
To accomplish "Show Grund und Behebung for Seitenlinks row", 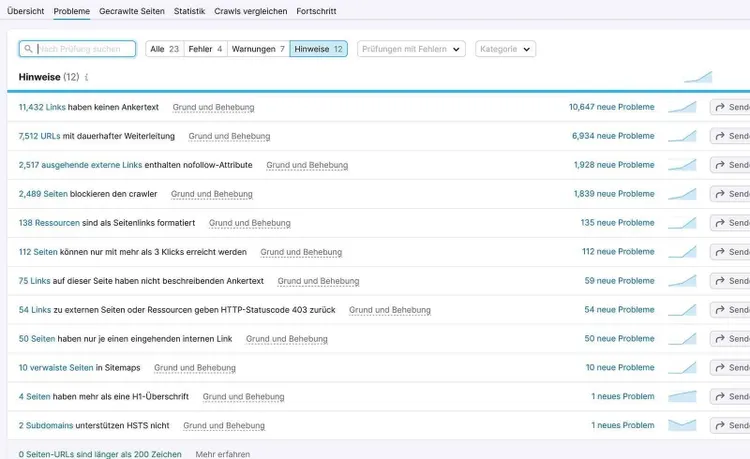I will click(x=250, y=223).
